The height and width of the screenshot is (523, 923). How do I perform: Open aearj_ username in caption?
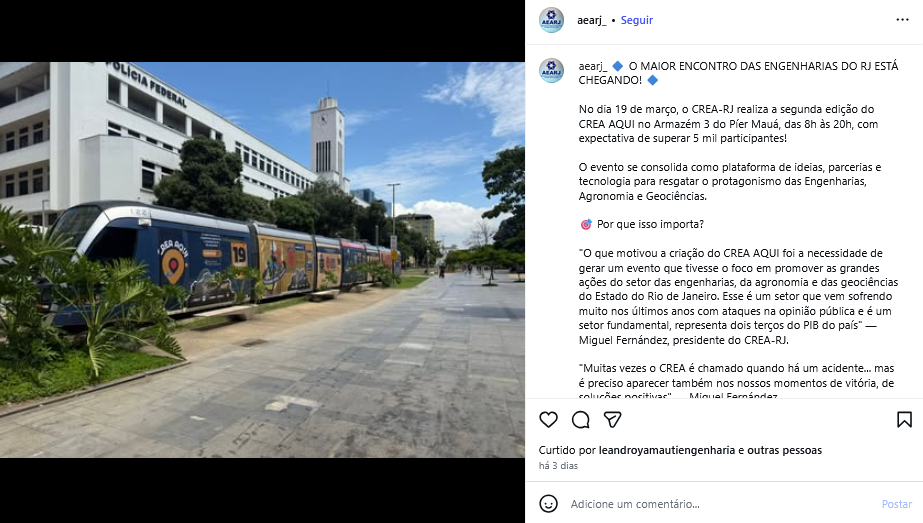593,66
